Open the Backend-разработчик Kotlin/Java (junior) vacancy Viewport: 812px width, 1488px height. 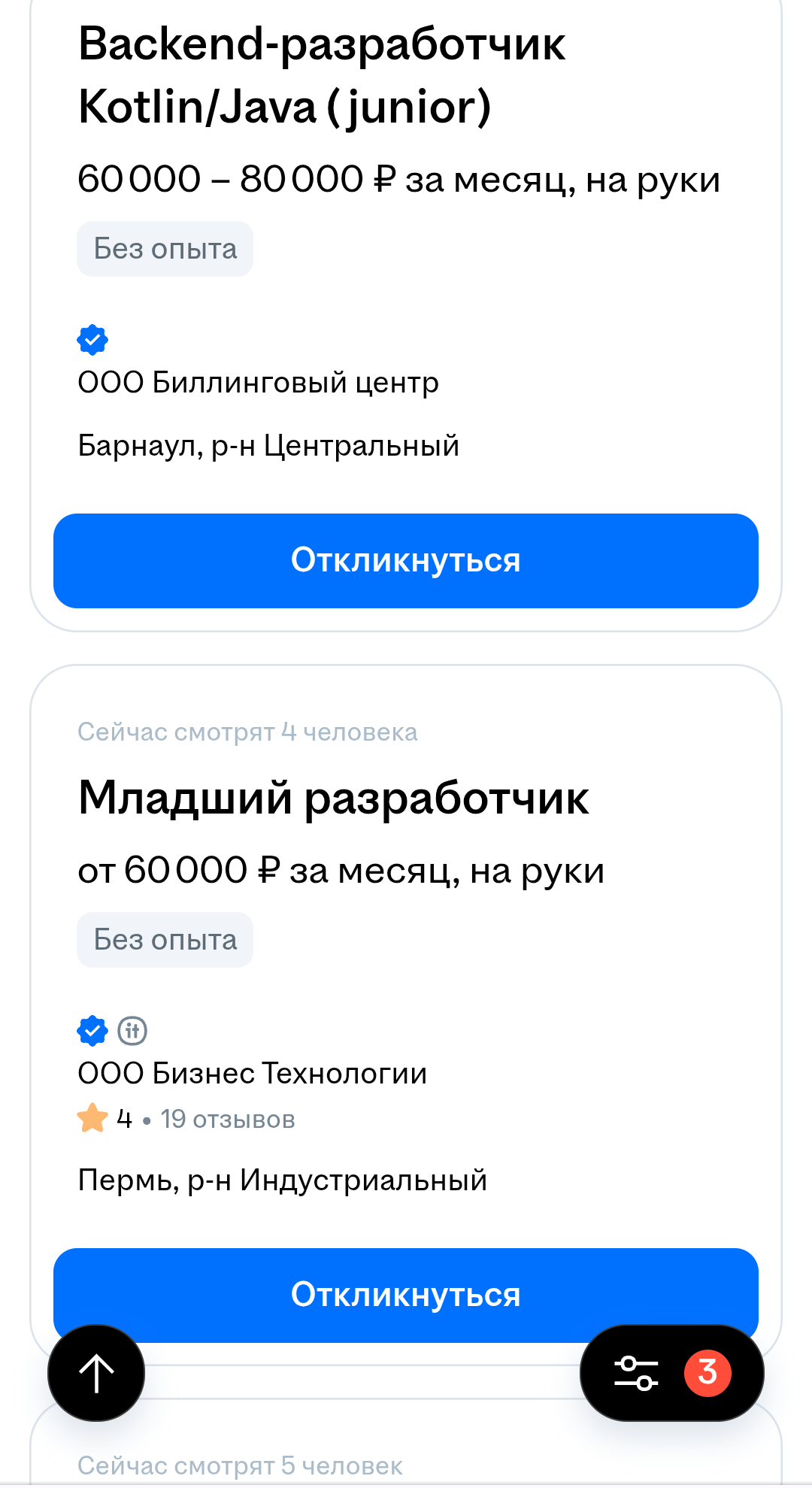point(322,75)
